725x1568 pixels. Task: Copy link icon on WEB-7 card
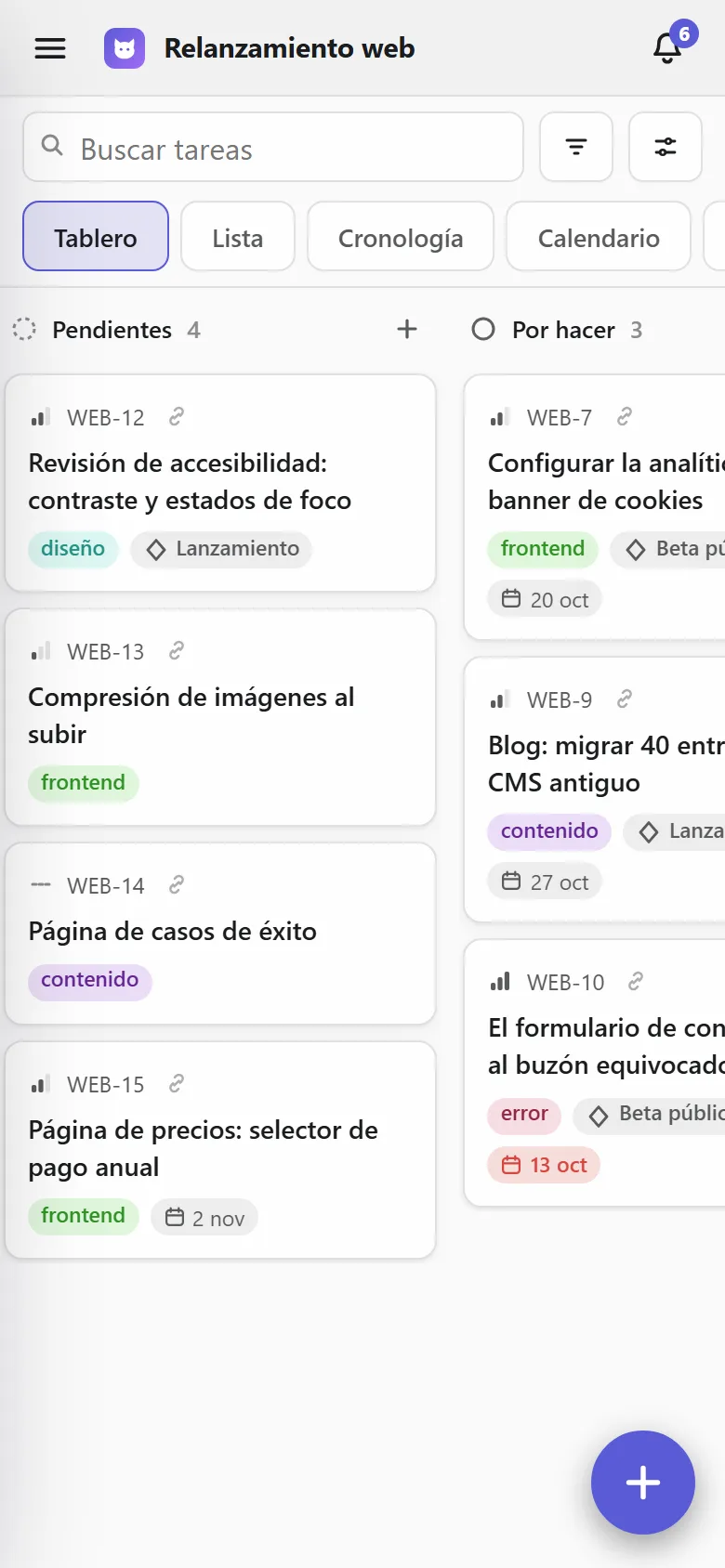[625, 417]
